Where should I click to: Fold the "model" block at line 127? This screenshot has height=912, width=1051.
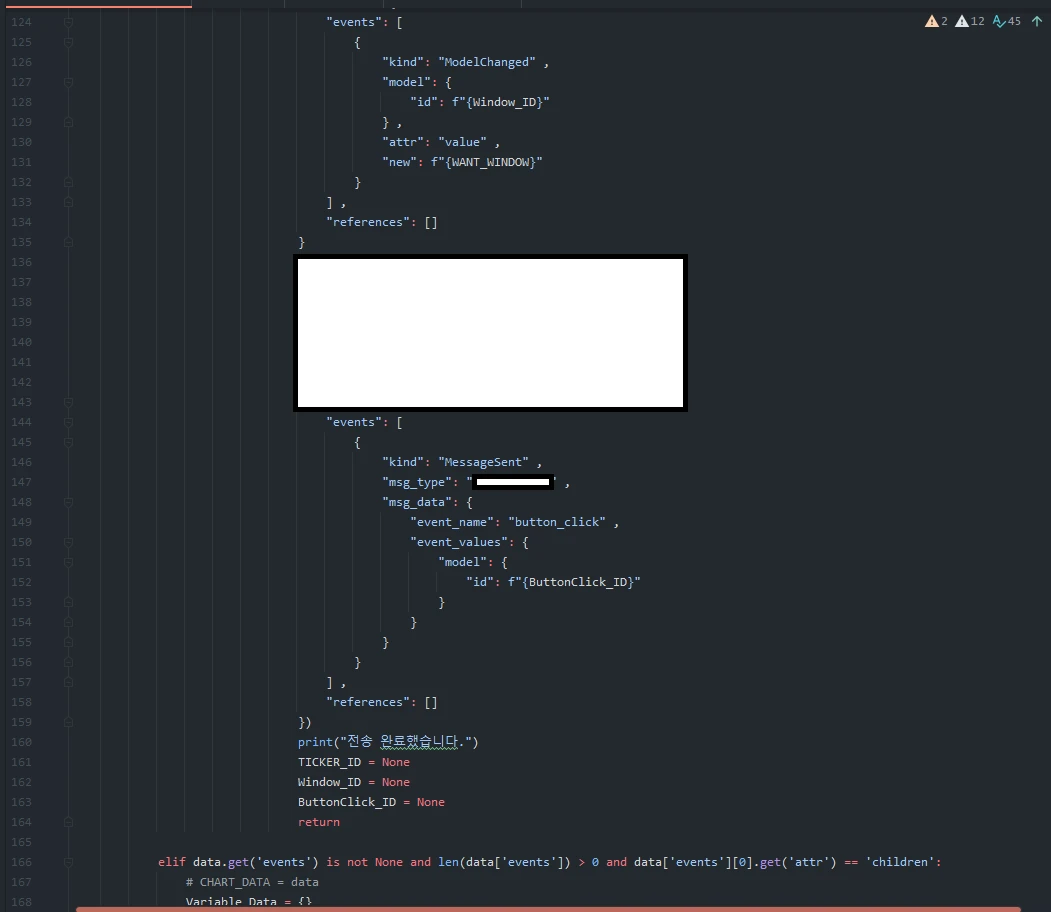pos(69,82)
